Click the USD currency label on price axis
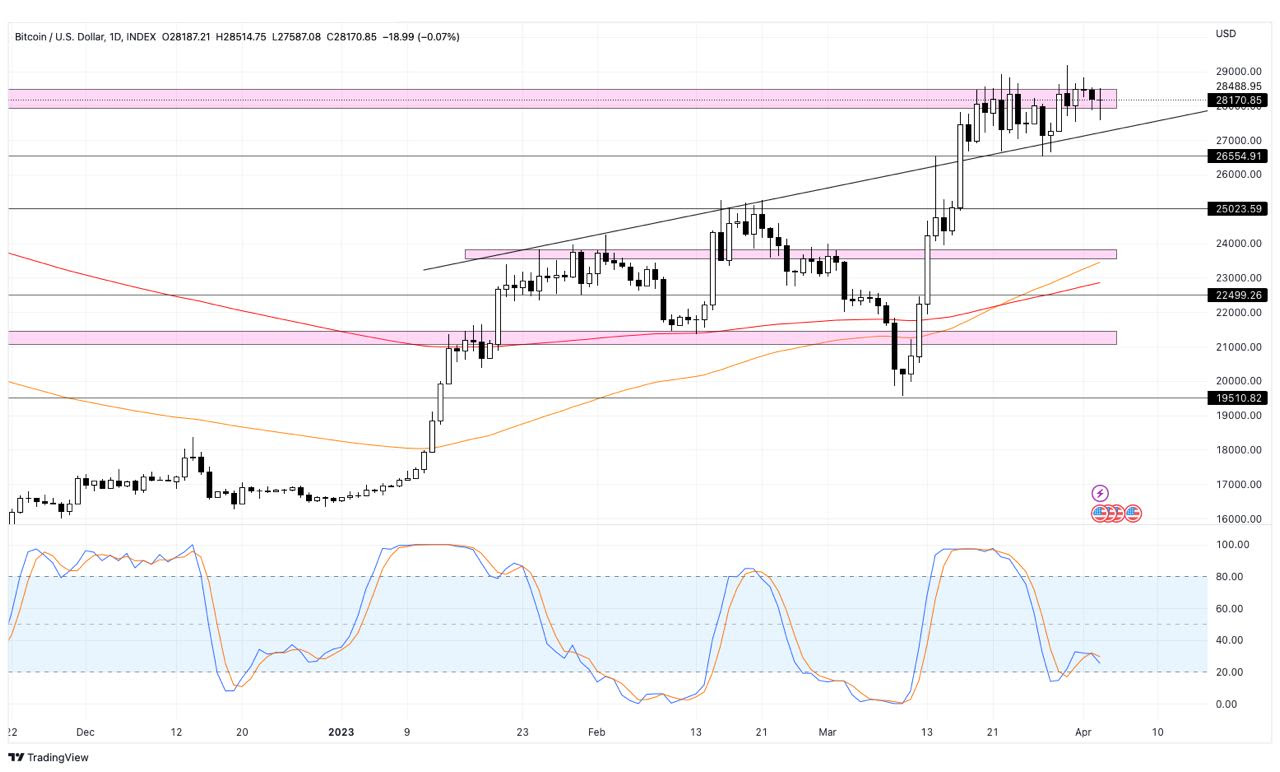Screen dimensions: 1280x772 1226,34
